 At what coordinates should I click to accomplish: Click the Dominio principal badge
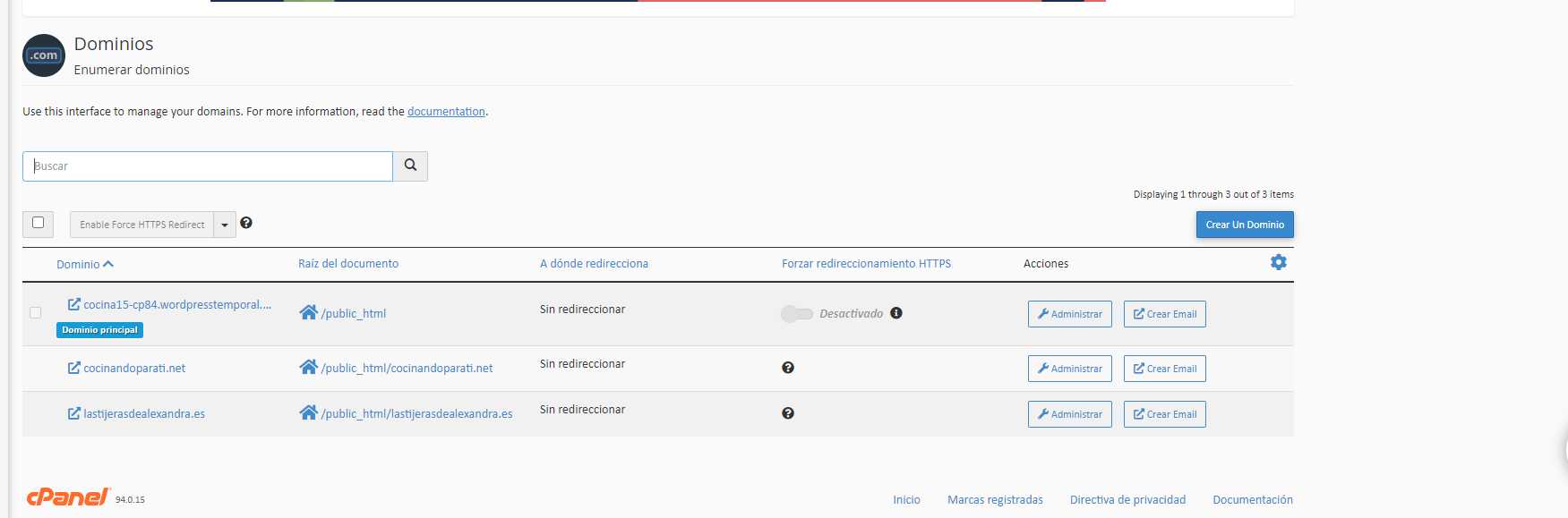[99, 330]
